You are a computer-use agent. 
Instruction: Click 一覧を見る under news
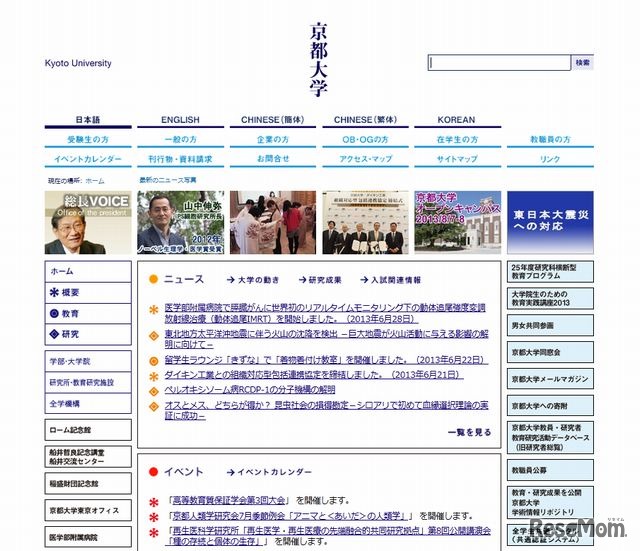click(469, 432)
